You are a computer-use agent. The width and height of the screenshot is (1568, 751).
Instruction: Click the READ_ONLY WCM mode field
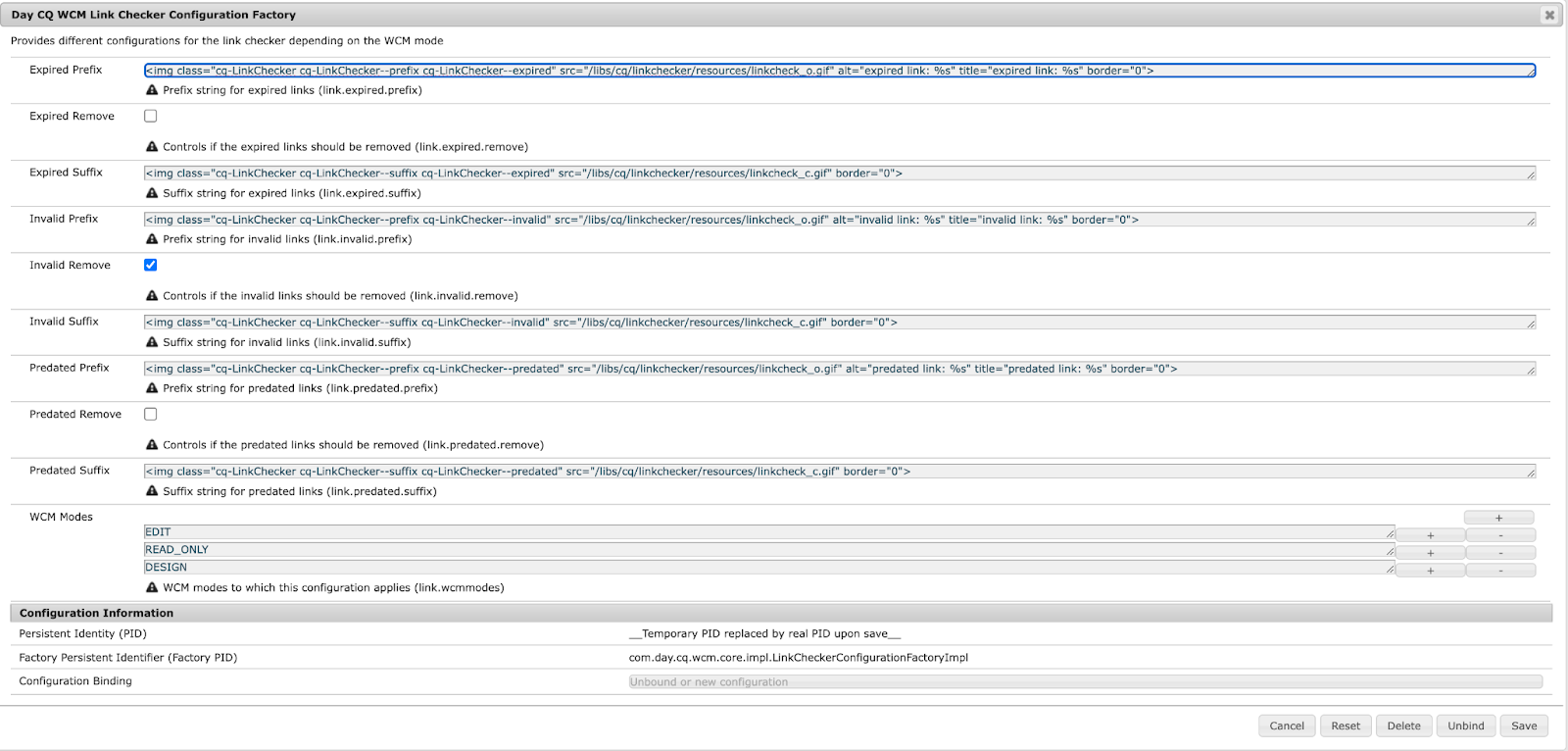pos(769,550)
